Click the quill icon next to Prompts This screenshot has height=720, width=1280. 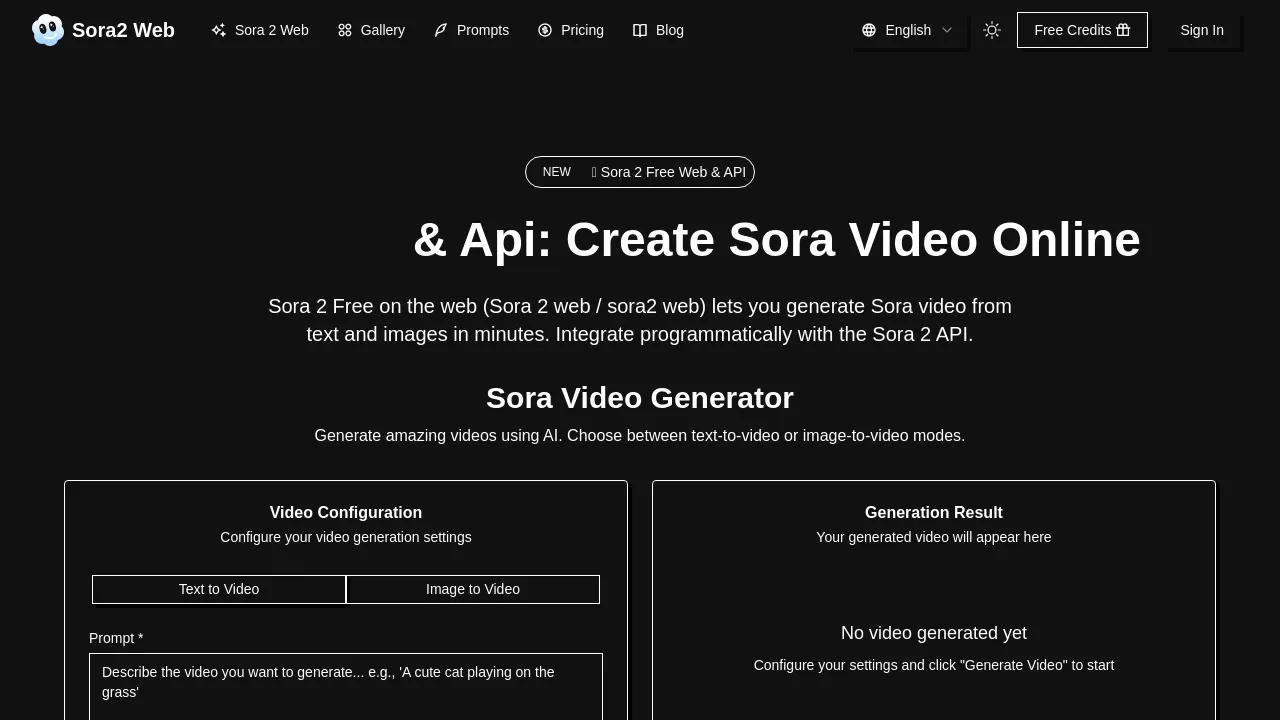(x=440, y=30)
